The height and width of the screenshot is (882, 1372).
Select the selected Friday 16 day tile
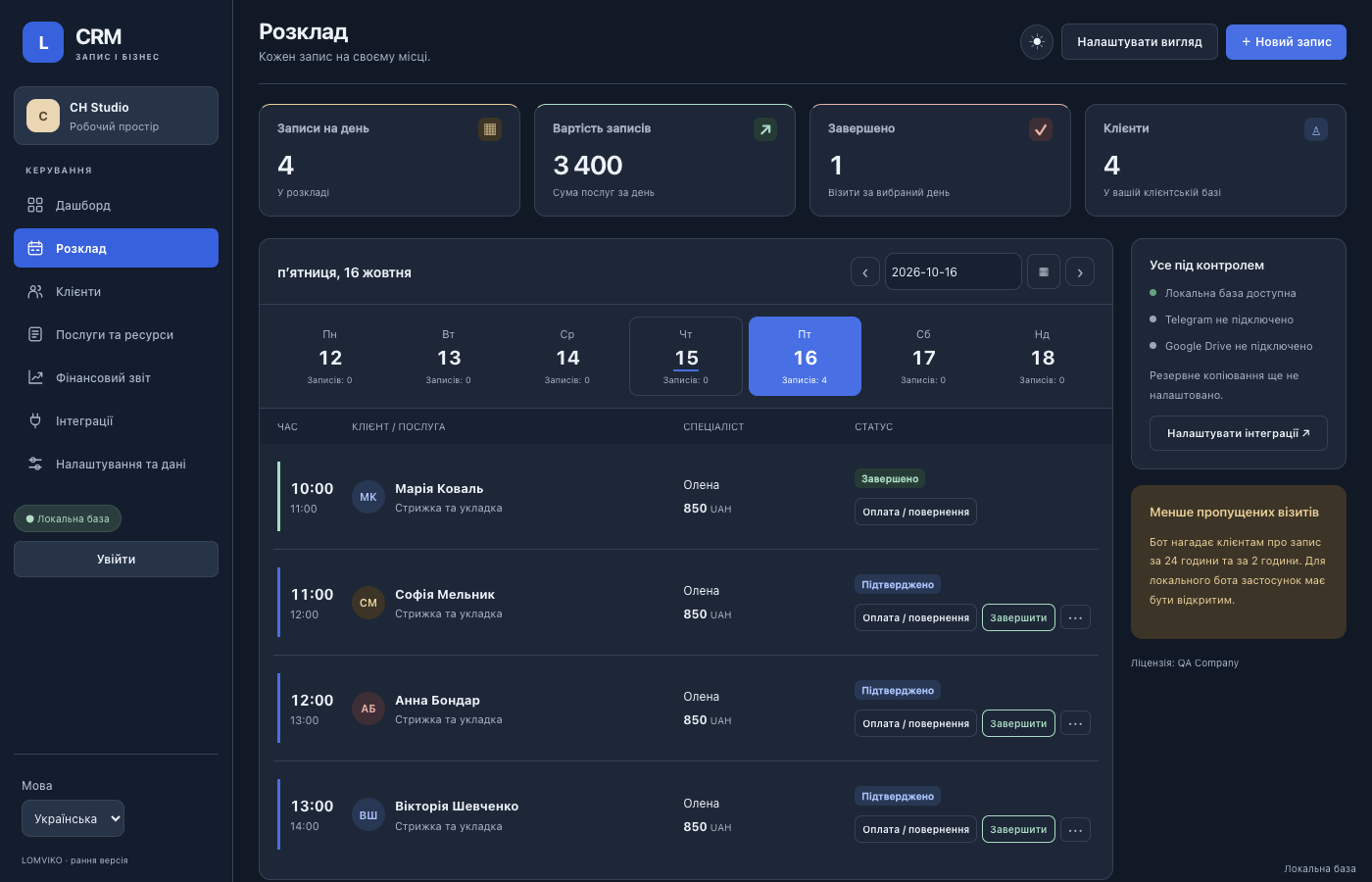tap(805, 356)
